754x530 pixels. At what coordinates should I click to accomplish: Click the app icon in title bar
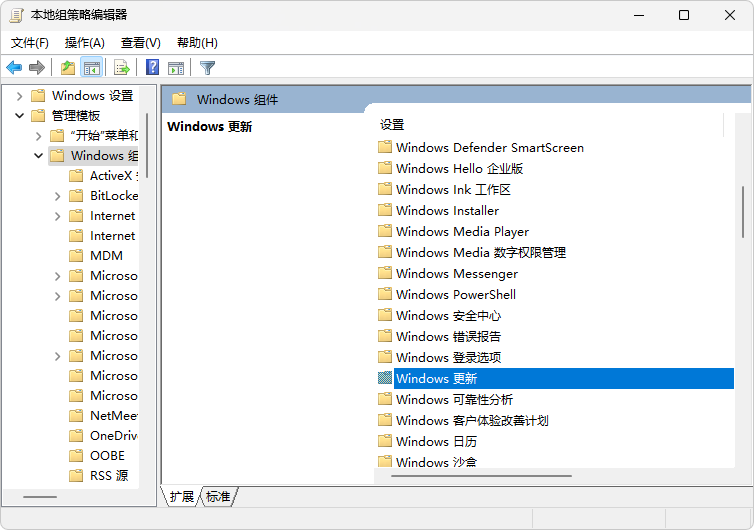(x=16, y=15)
